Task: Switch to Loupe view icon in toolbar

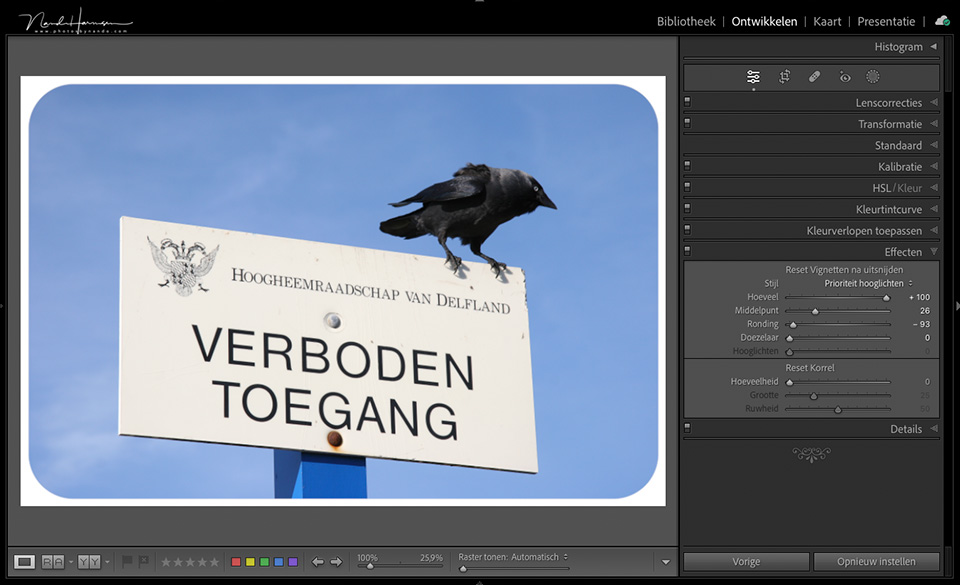Action: click(24, 562)
